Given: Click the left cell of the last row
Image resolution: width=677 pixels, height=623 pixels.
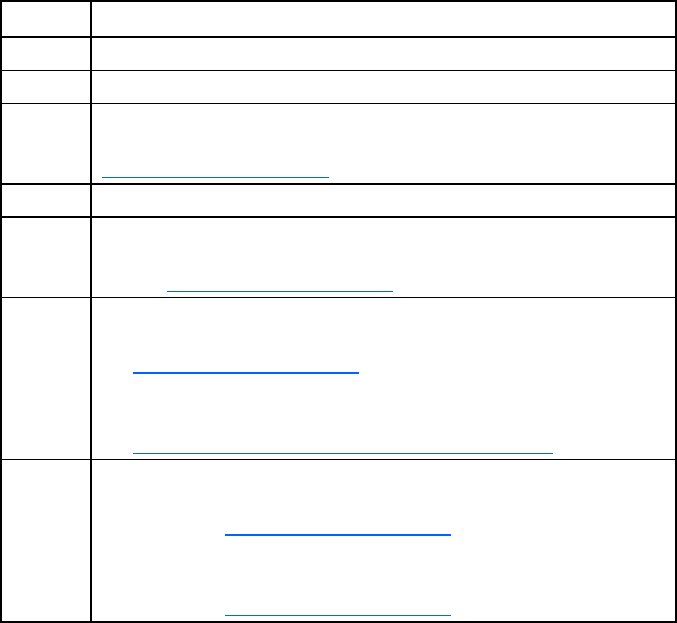Looking at the screenshot, I should (x=46, y=540).
